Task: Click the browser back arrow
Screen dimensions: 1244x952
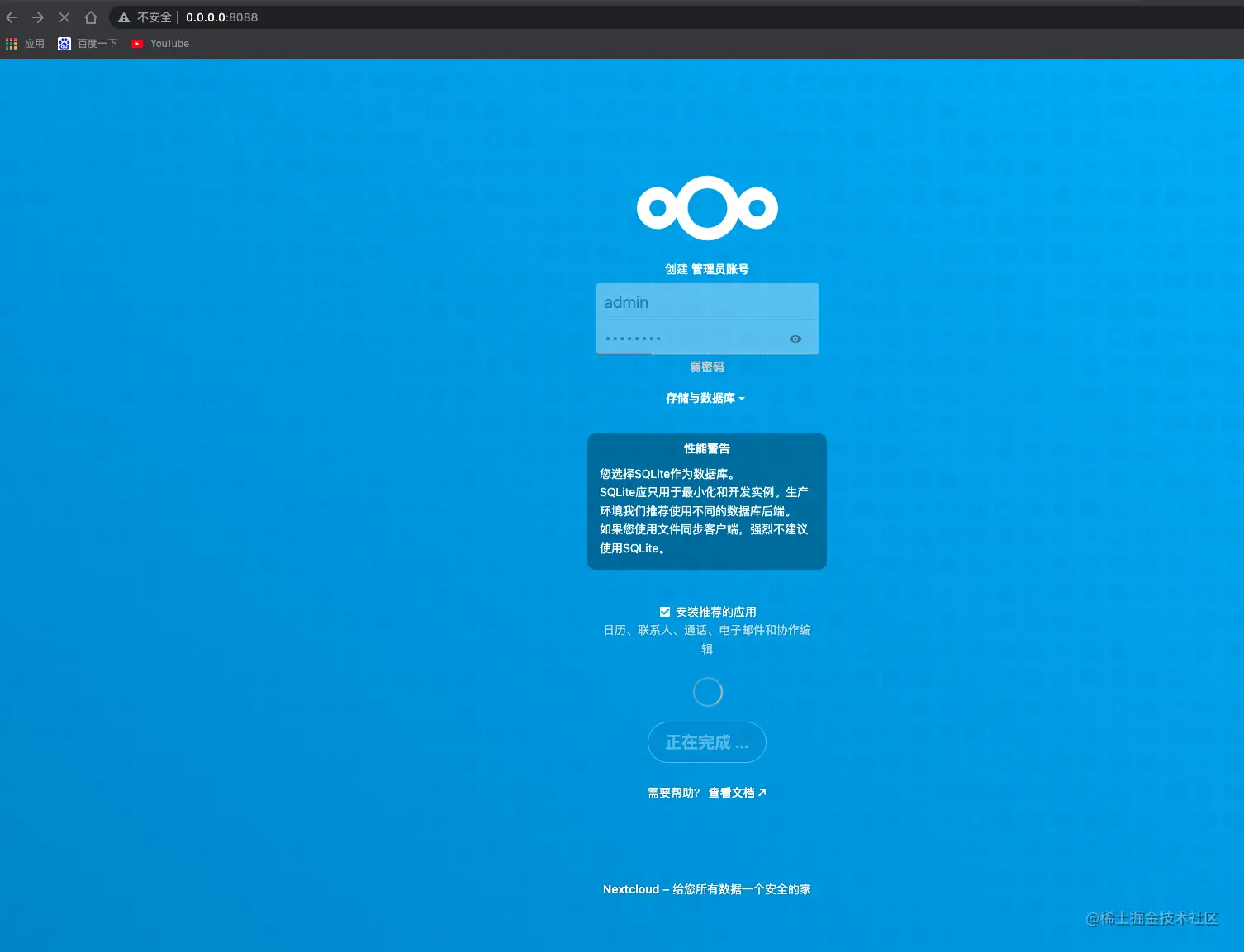Action: pos(12,17)
